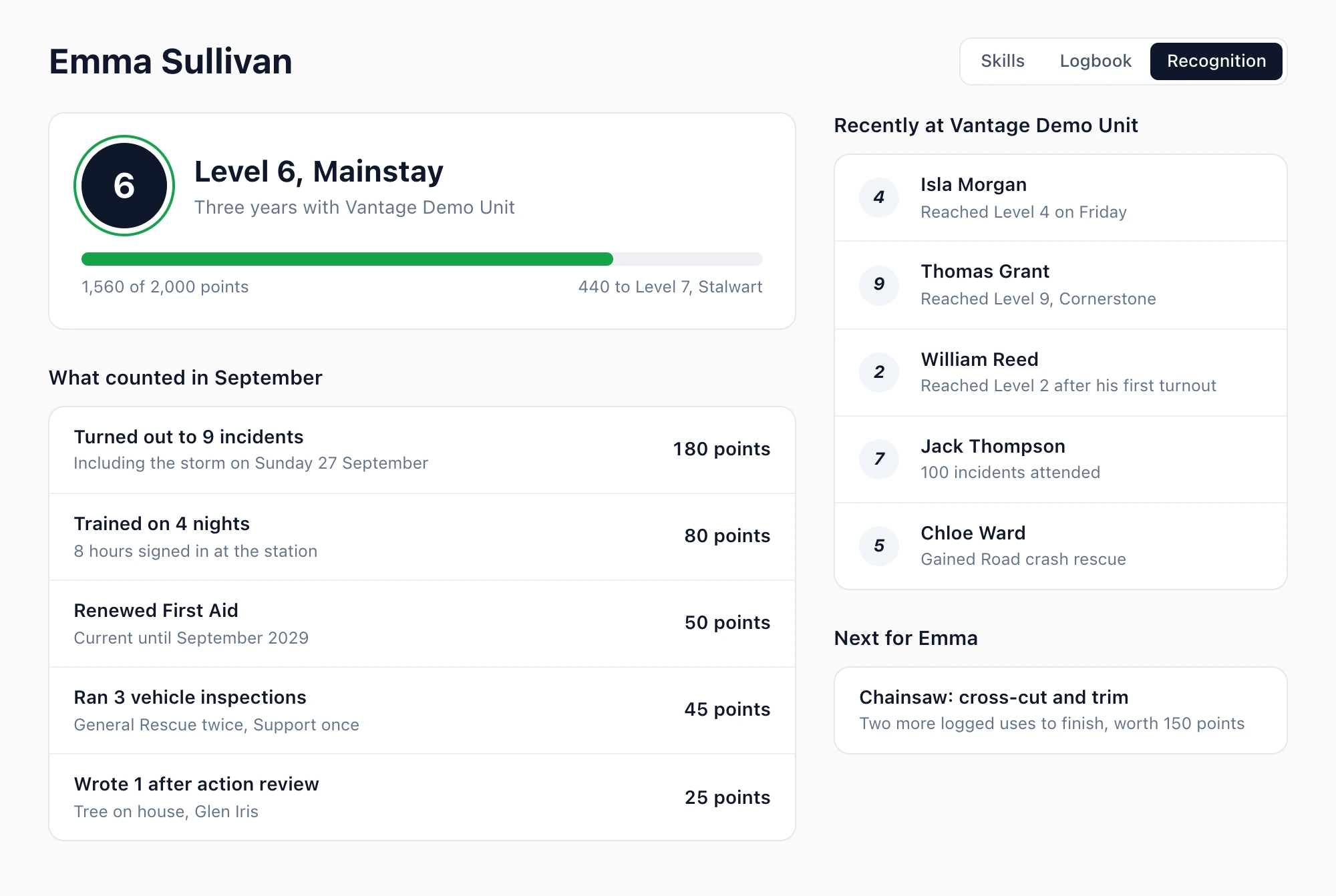
Task: Open the Logbook tab
Action: tap(1095, 61)
